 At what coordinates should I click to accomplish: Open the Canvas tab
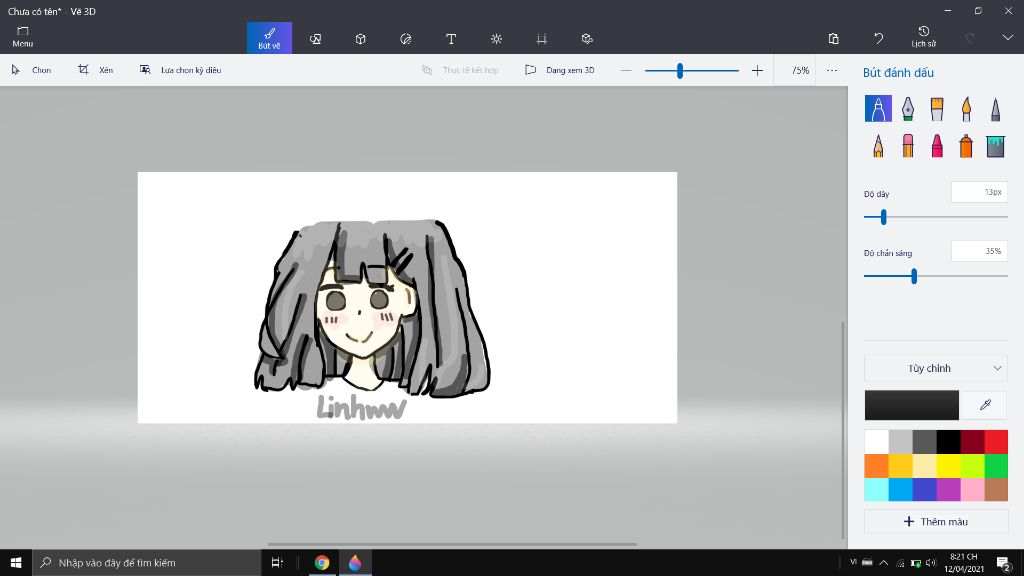click(541, 39)
